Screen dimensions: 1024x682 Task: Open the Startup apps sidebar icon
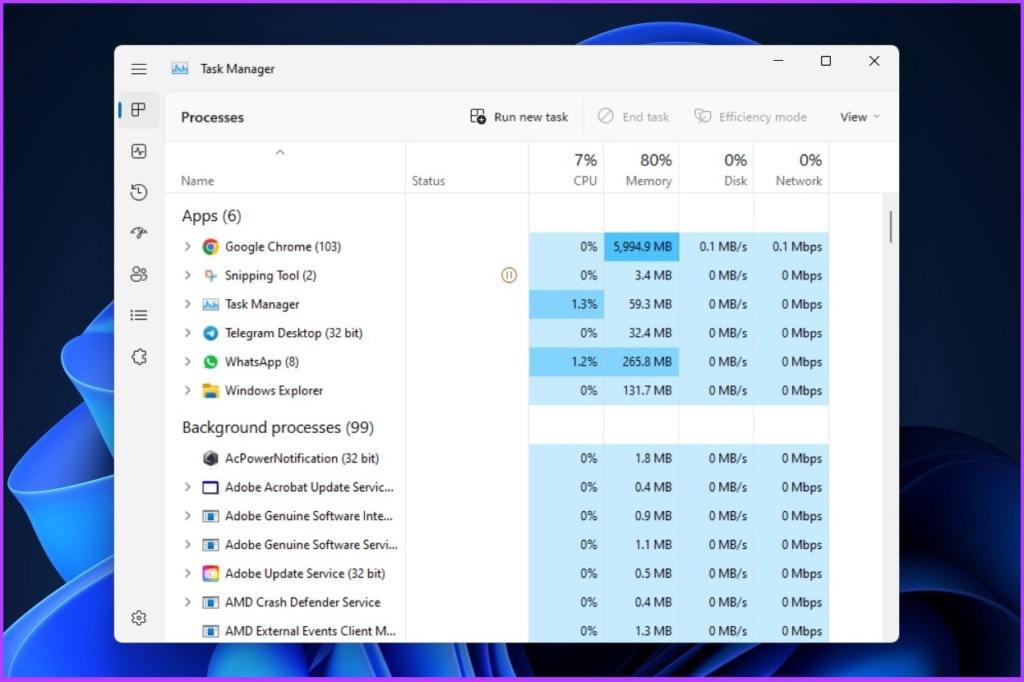tap(138, 233)
